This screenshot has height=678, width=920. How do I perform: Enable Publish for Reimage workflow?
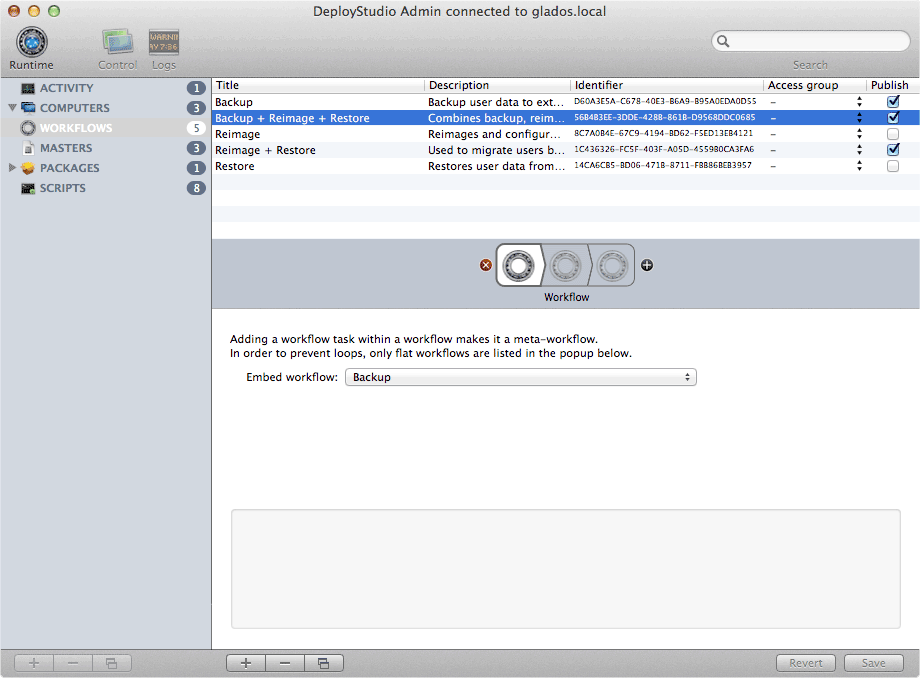(x=893, y=134)
